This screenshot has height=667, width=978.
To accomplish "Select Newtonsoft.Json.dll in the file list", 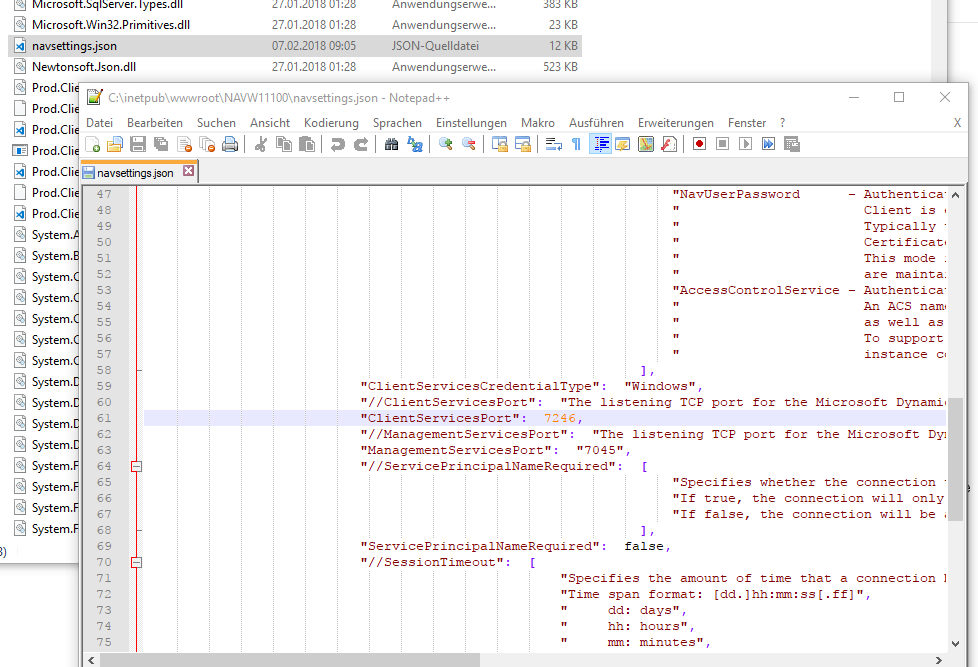I will pos(84,67).
